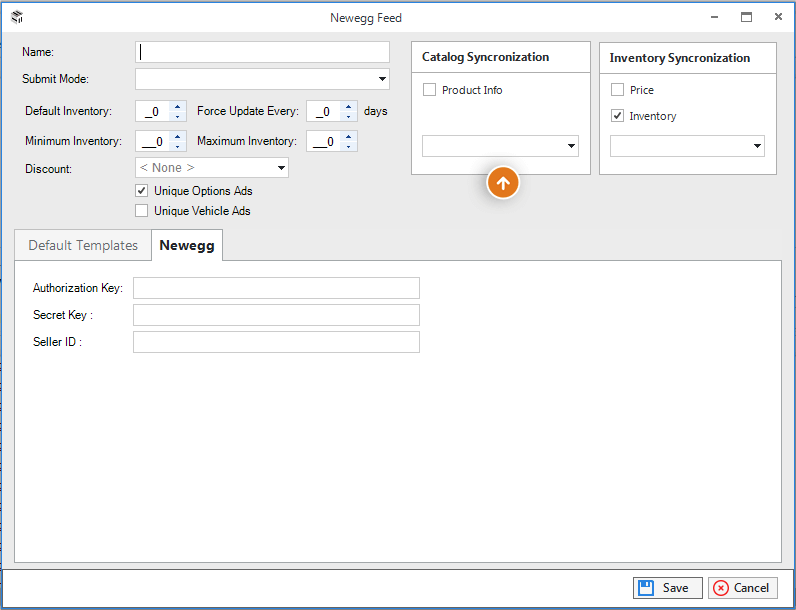796x610 pixels.
Task: Click the Force Update Every number field
Action: click(324, 111)
